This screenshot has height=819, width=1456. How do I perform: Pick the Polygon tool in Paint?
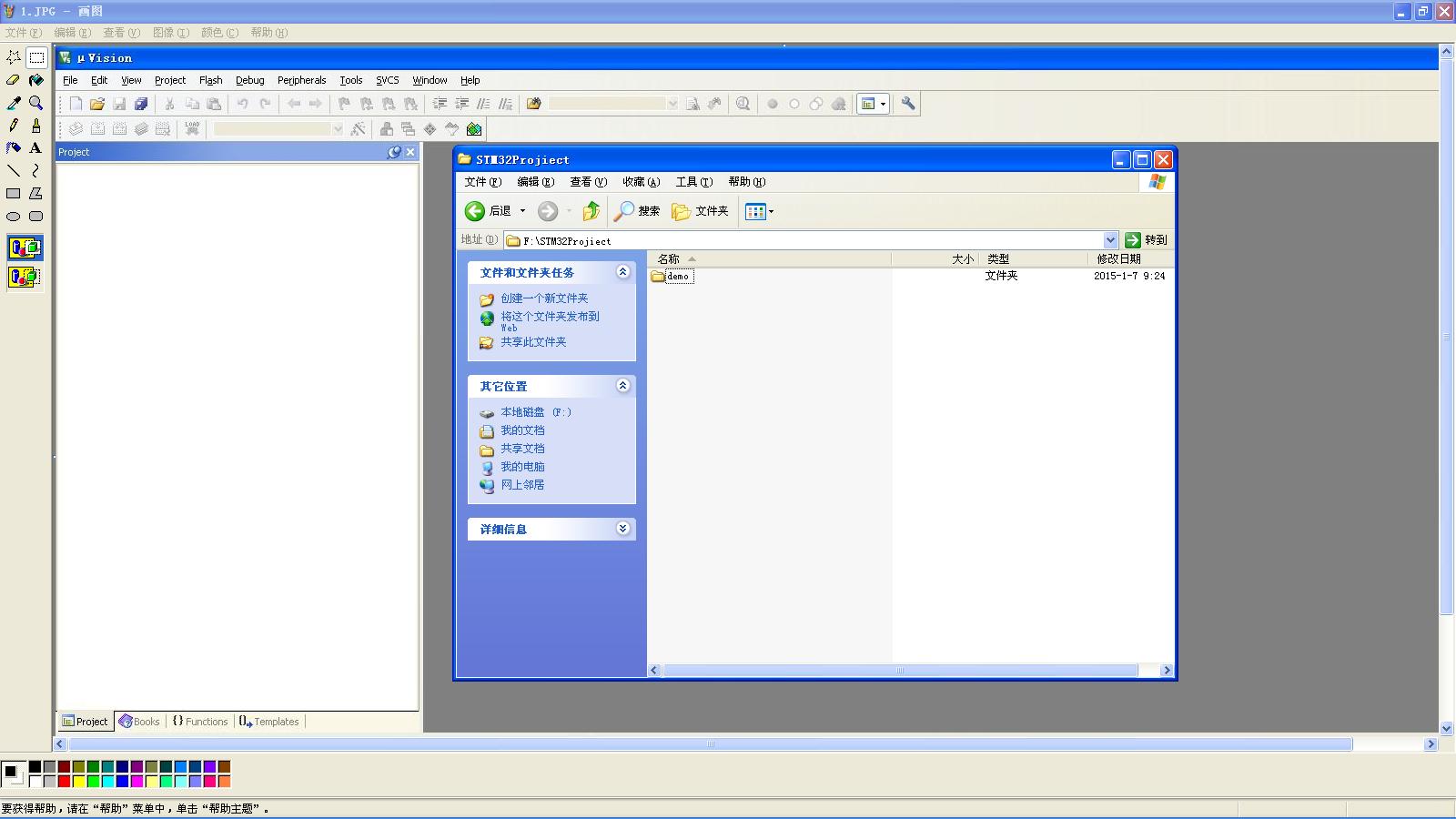pyautogui.click(x=36, y=193)
